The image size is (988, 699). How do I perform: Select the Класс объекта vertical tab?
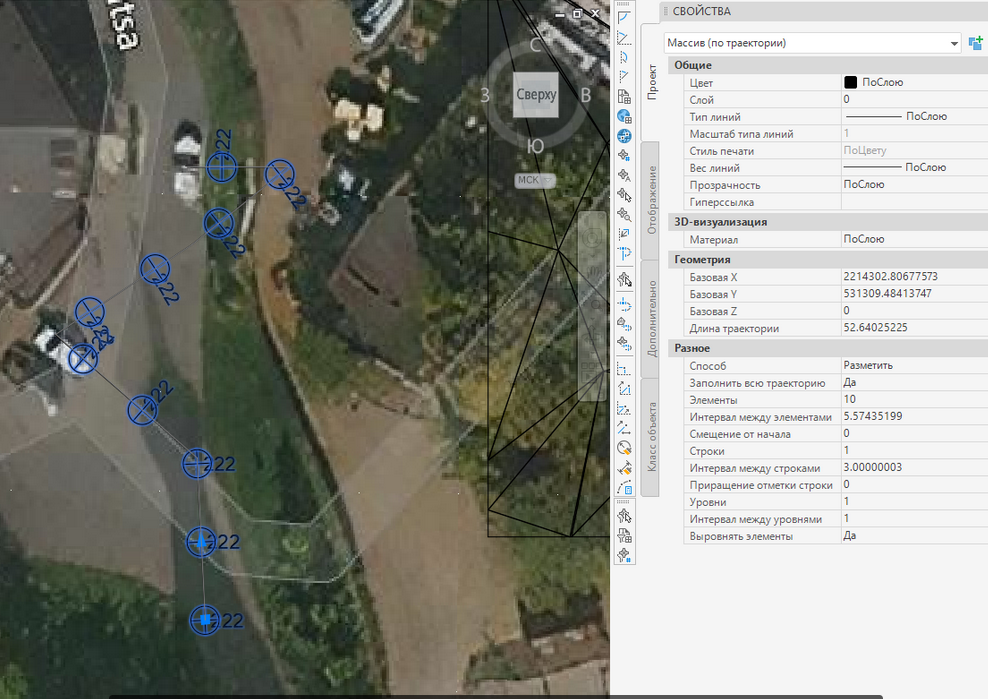click(651, 437)
